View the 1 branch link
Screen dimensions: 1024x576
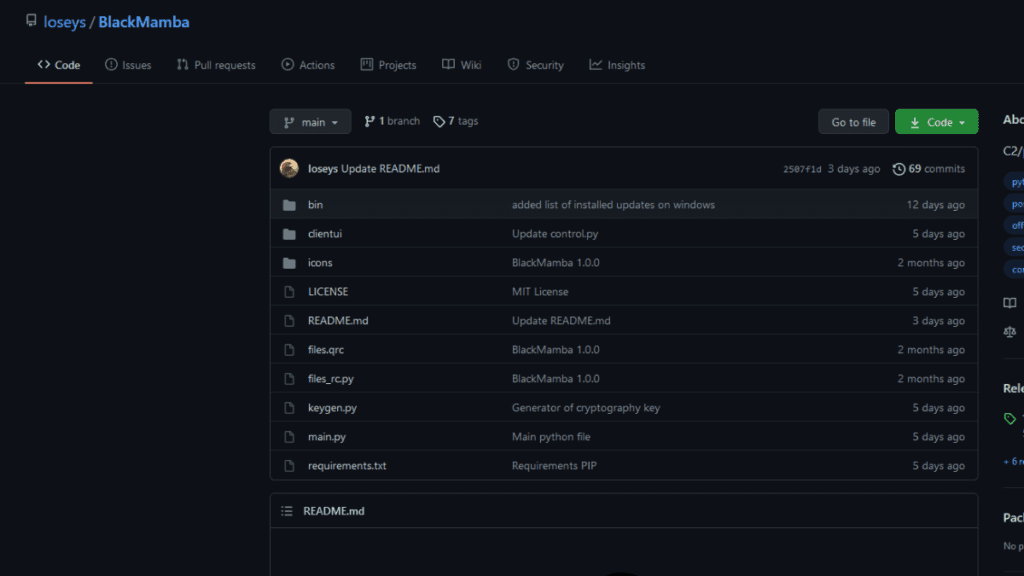(392, 121)
